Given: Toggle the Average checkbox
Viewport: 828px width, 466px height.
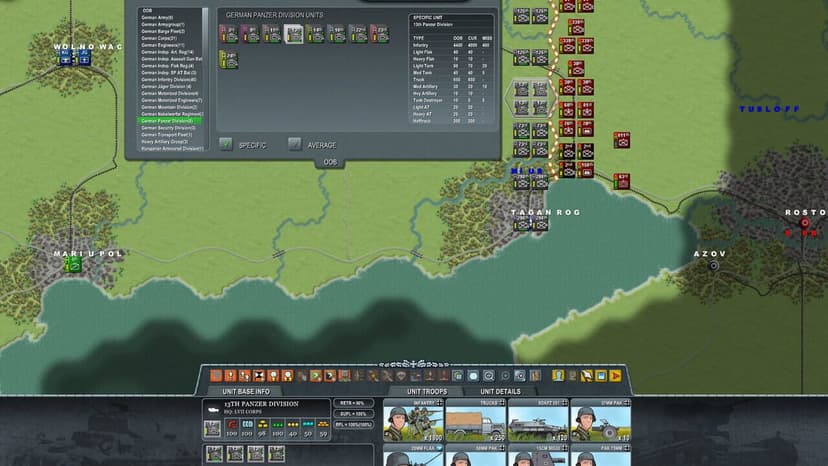Looking at the screenshot, I should 295,144.
